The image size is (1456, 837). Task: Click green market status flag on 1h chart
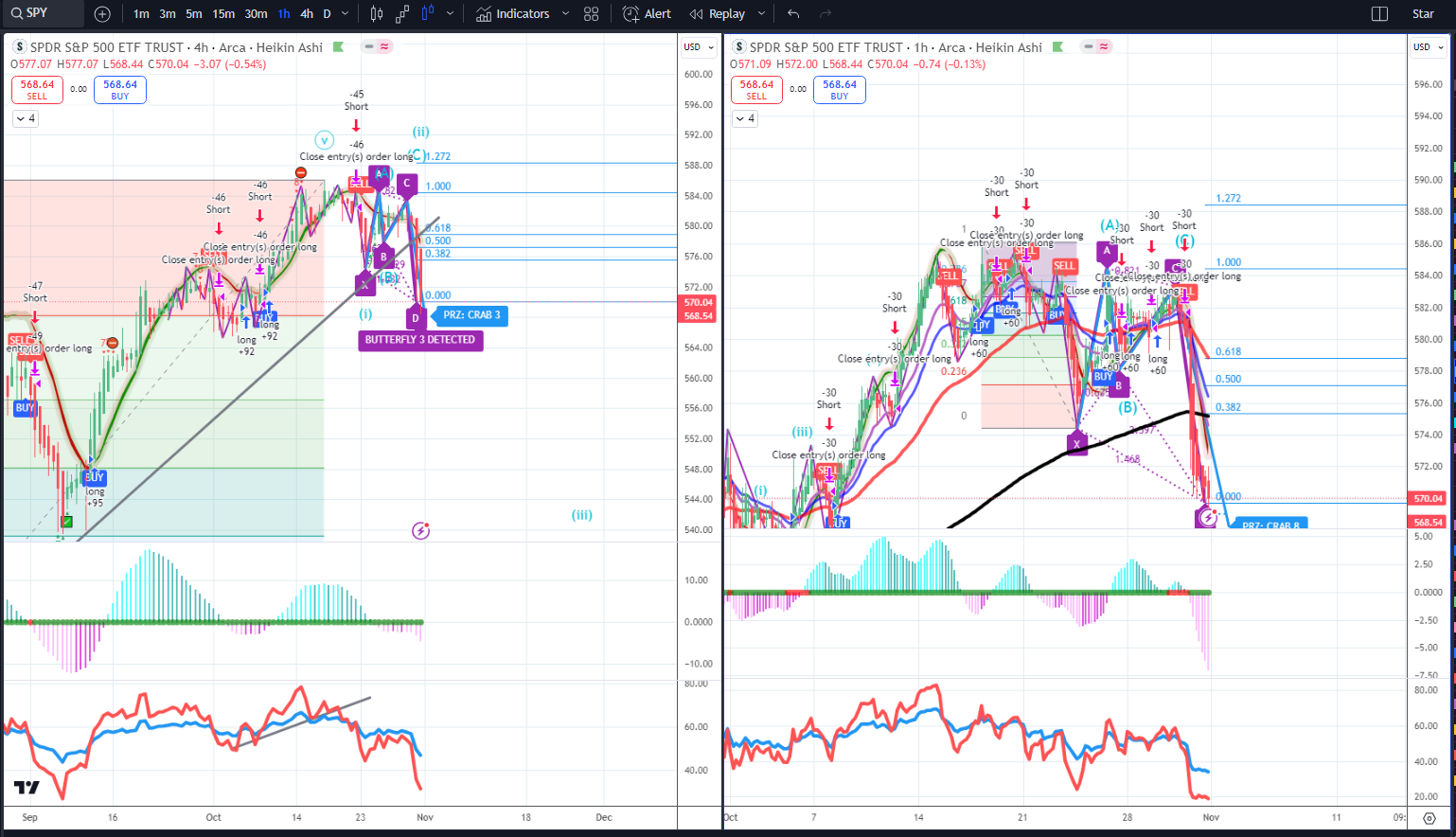(x=1057, y=46)
